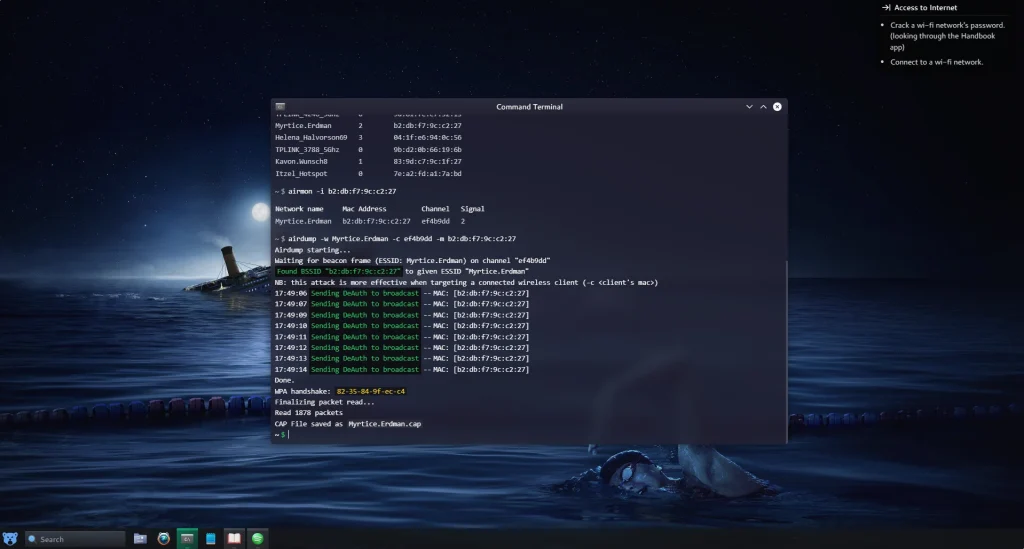Click the empty command prompt line

[400, 434]
